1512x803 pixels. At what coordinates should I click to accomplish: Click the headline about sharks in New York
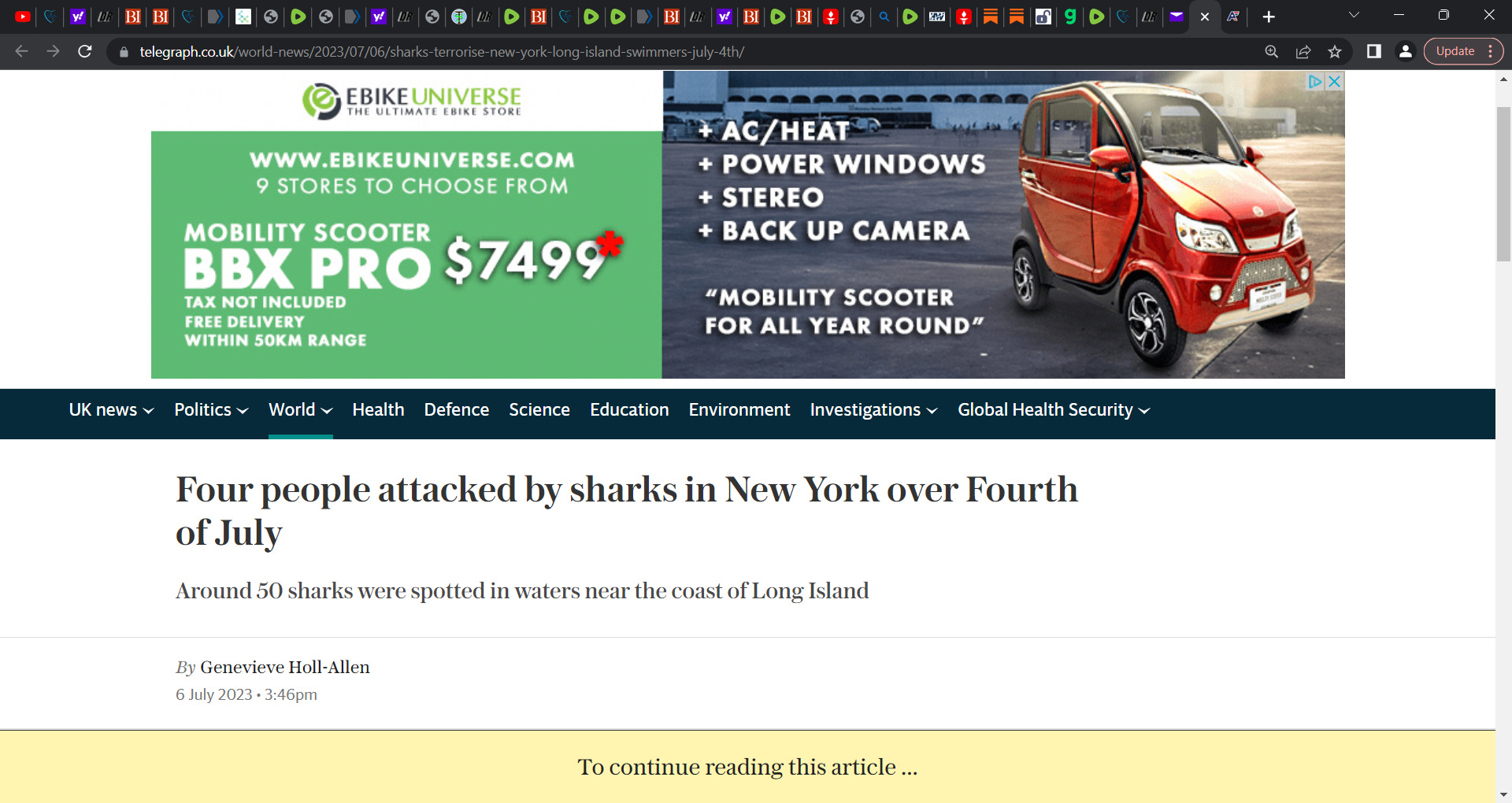627,510
